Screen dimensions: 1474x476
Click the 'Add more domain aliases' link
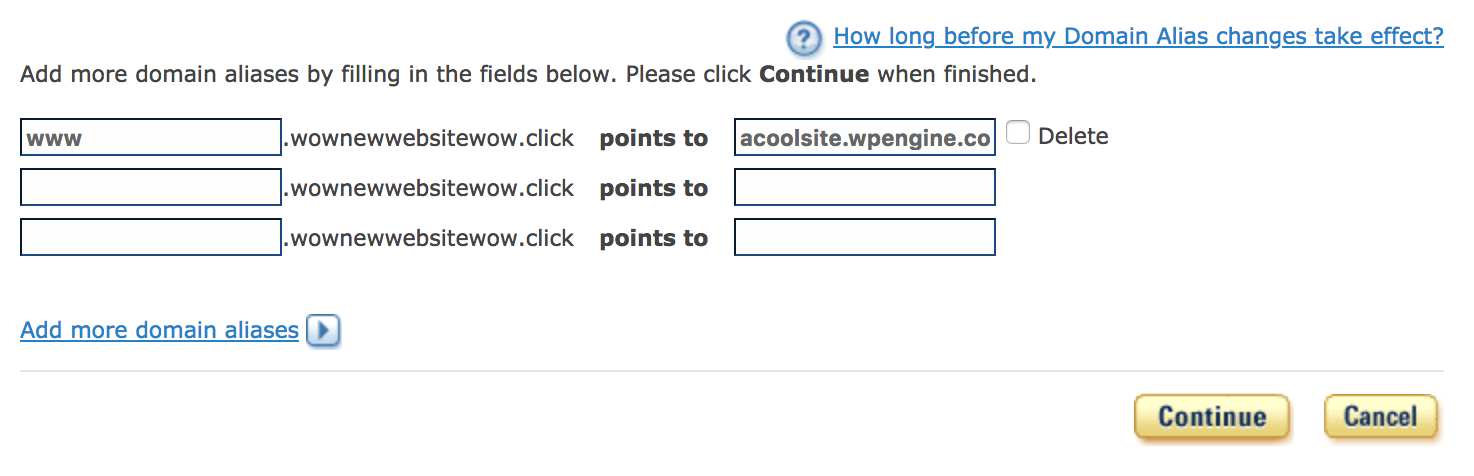[x=159, y=330]
